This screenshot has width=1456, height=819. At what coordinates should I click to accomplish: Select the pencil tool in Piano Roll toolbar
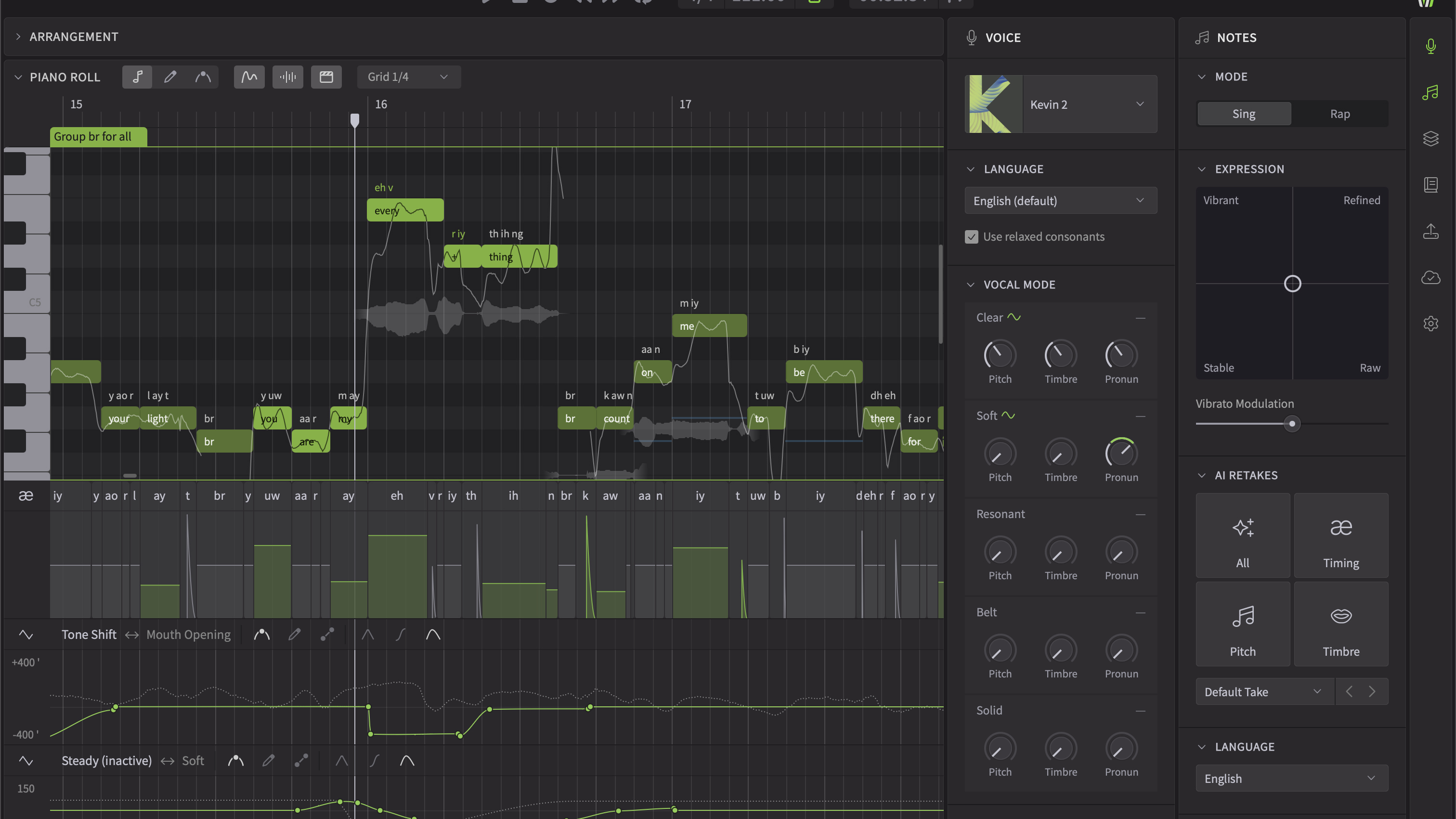170,77
